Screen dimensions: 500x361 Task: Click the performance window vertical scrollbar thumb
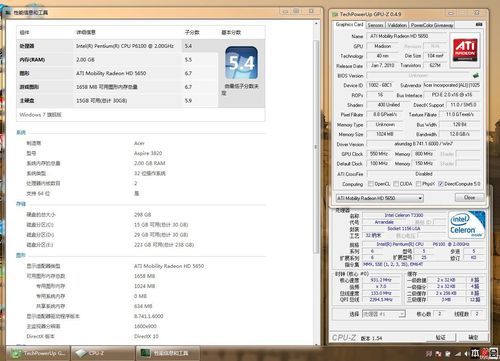click(x=316, y=147)
